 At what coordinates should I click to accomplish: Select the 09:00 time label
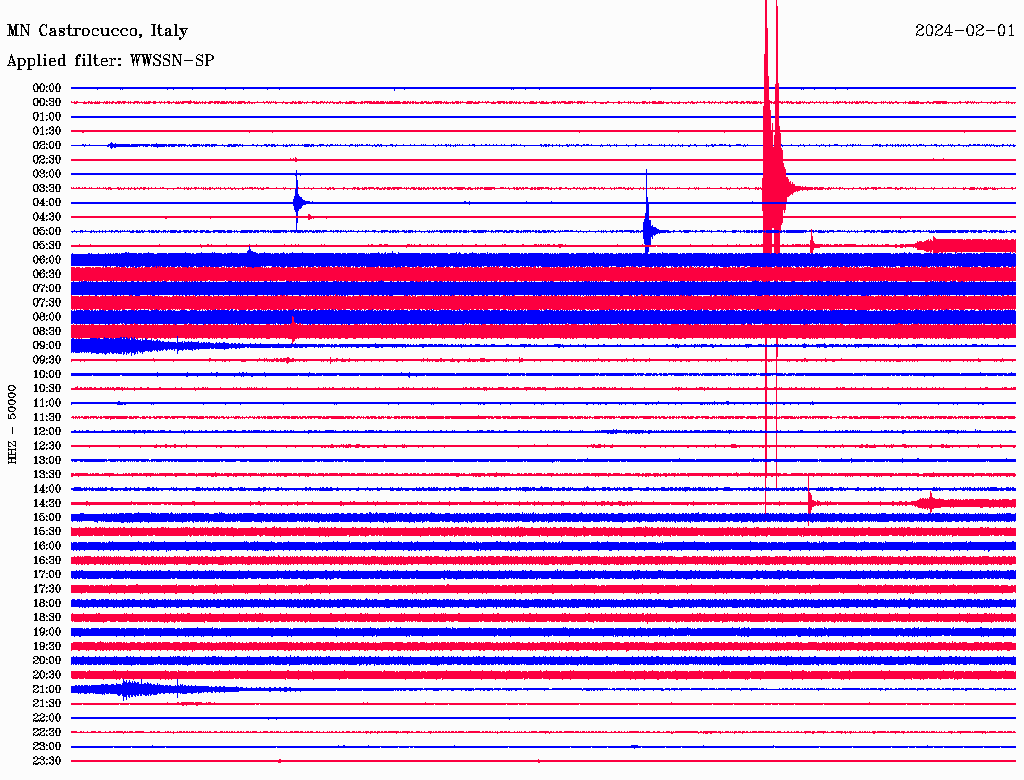[47, 346]
